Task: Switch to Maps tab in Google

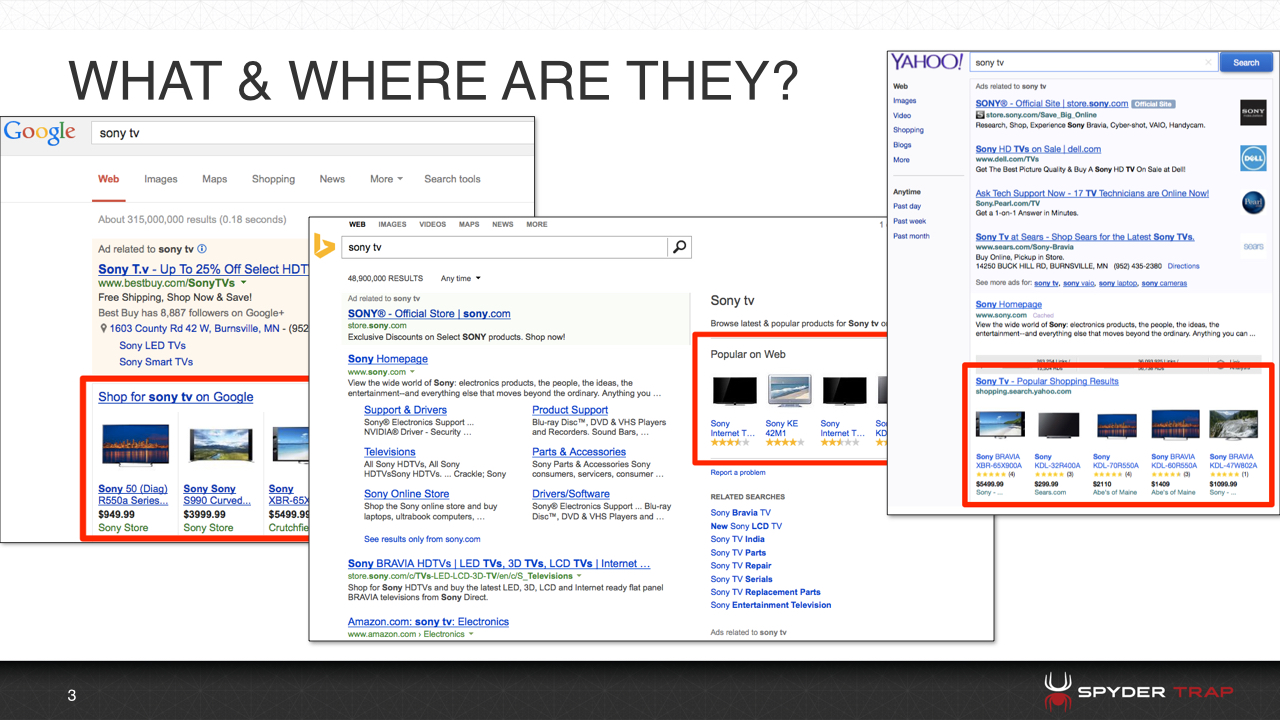Action: point(214,179)
